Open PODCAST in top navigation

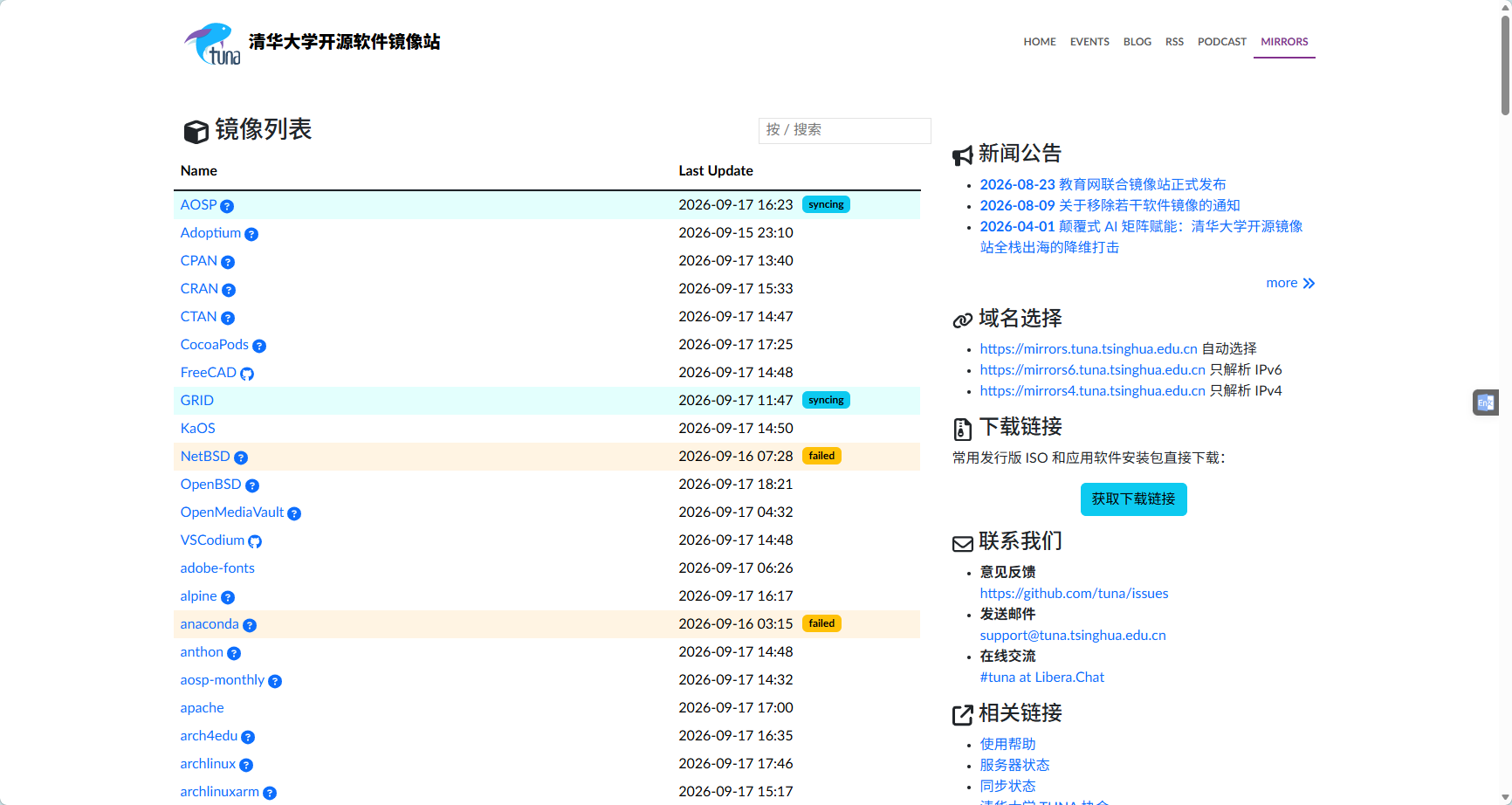coord(1221,42)
